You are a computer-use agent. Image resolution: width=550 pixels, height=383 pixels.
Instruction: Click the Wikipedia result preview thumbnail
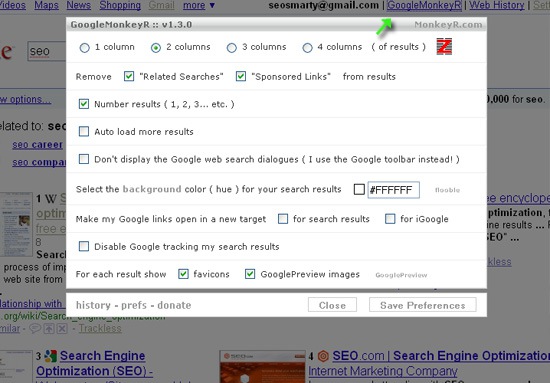[x=16, y=224]
